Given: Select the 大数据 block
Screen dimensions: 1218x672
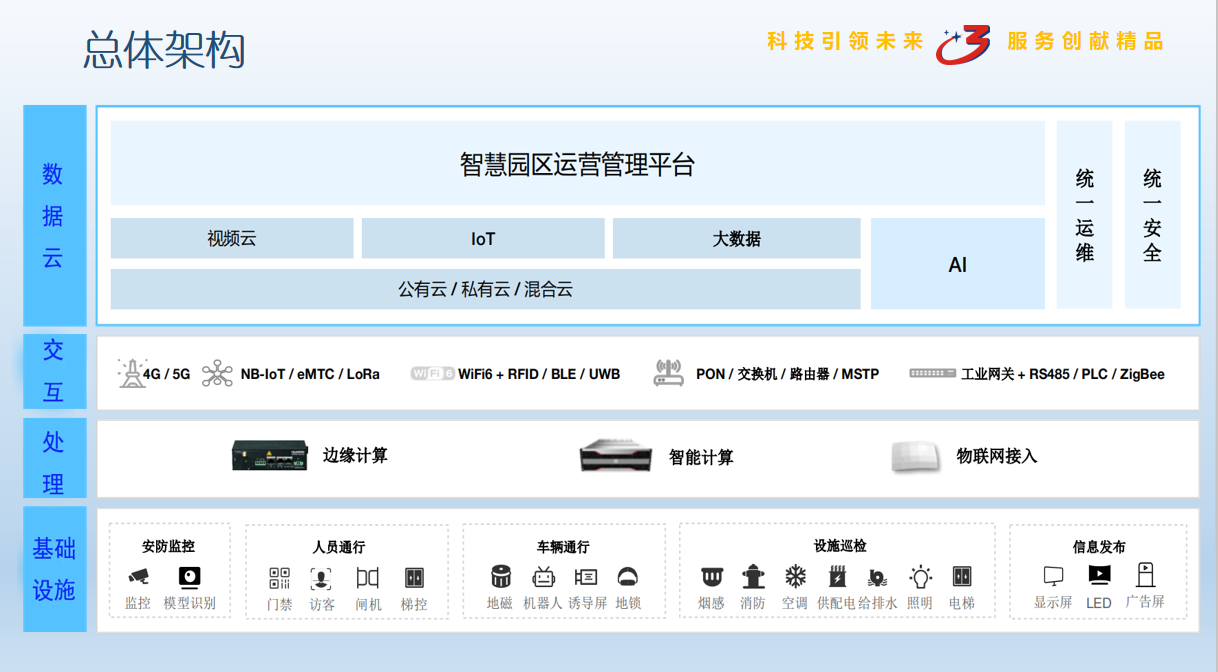Looking at the screenshot, I should [736, 239].
